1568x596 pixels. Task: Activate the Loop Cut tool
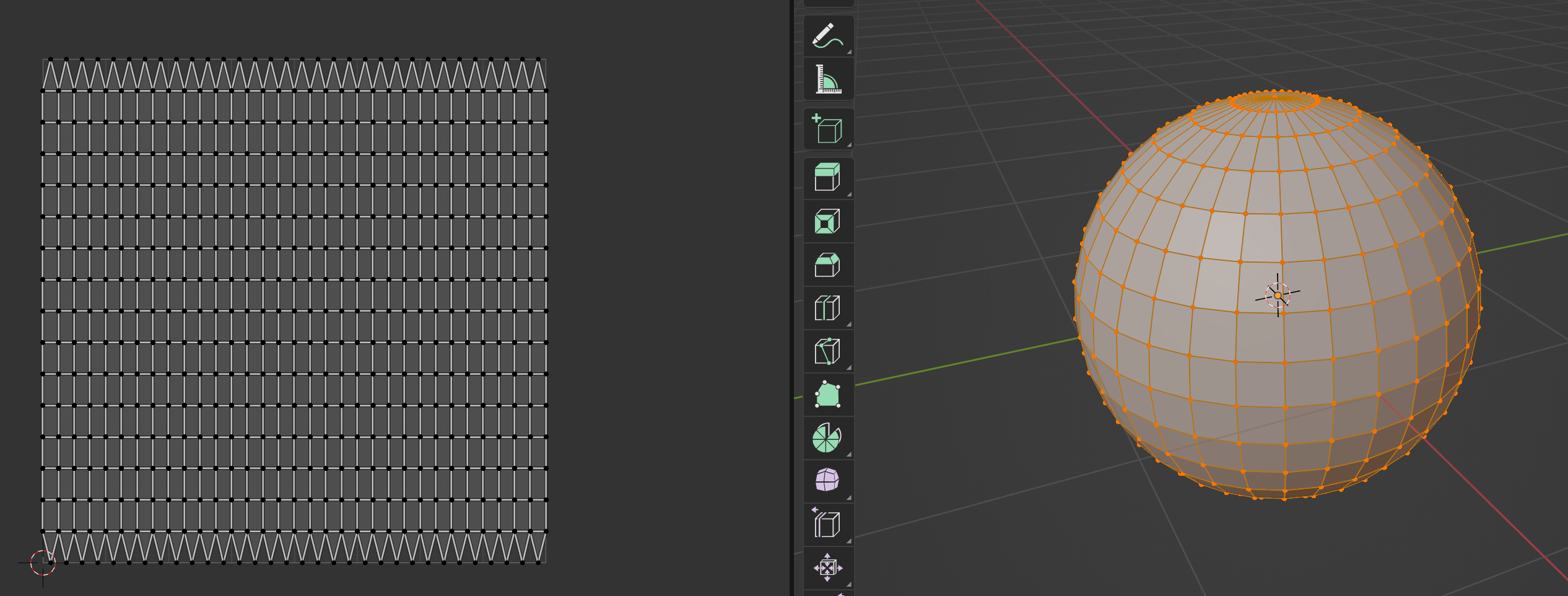click(x=828, y=309)
